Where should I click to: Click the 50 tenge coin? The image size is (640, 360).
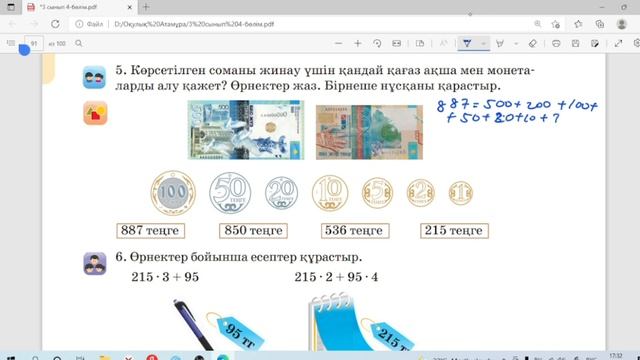[x=230, y=193]
